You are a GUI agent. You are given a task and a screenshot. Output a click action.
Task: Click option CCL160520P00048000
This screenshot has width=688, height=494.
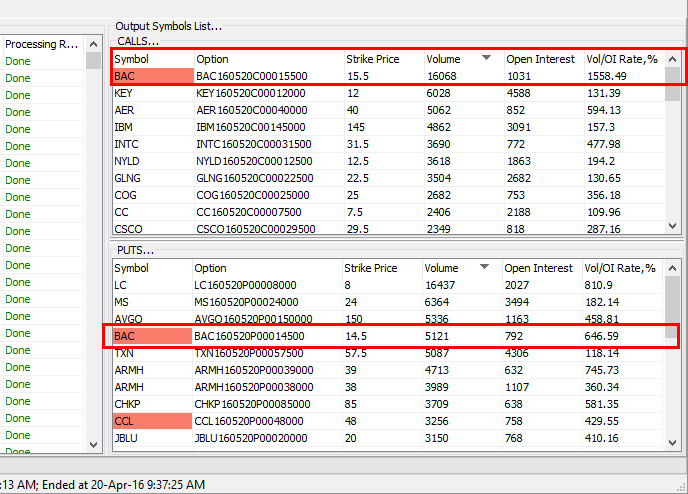point(249,421)
